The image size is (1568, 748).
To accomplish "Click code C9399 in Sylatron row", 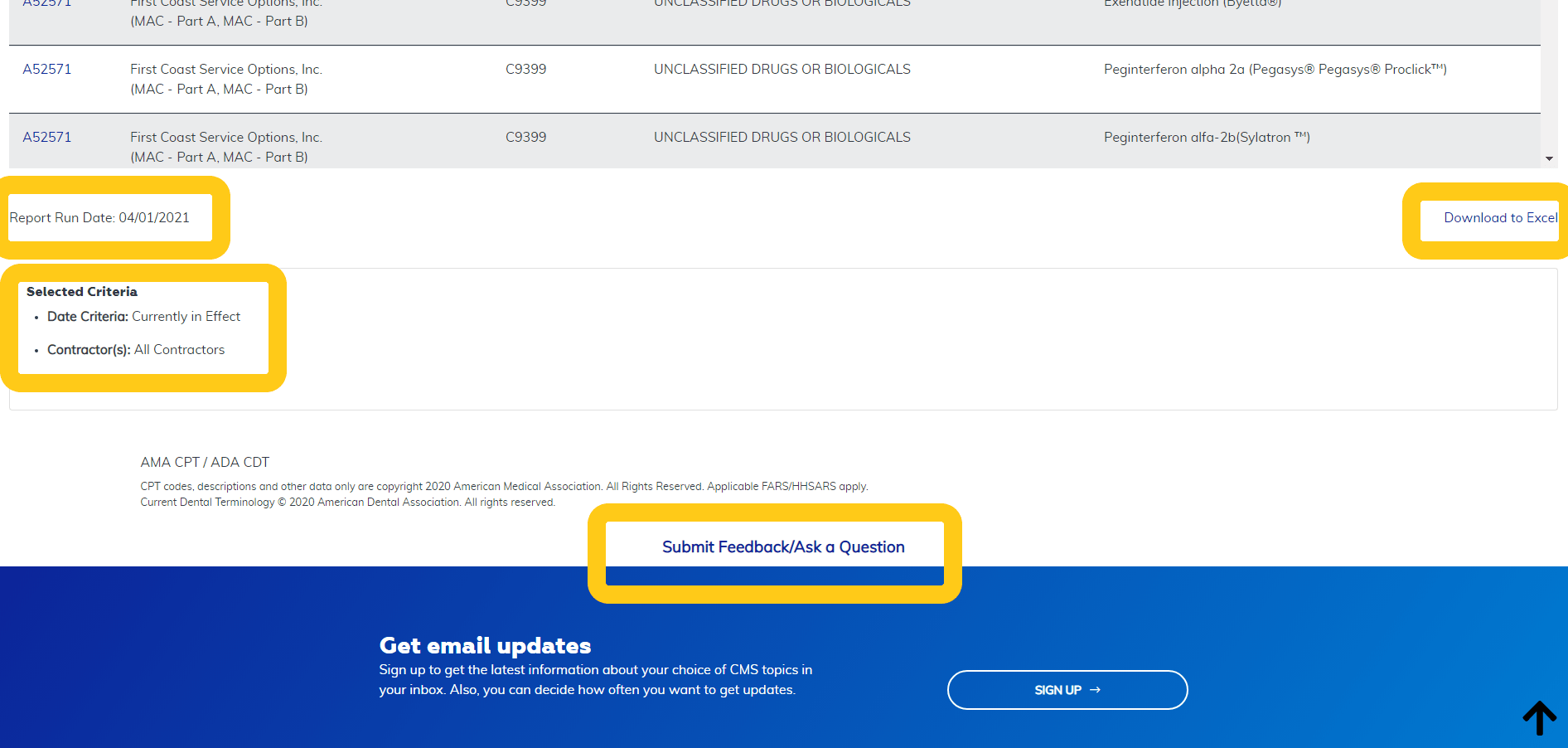I will point(525,138).
